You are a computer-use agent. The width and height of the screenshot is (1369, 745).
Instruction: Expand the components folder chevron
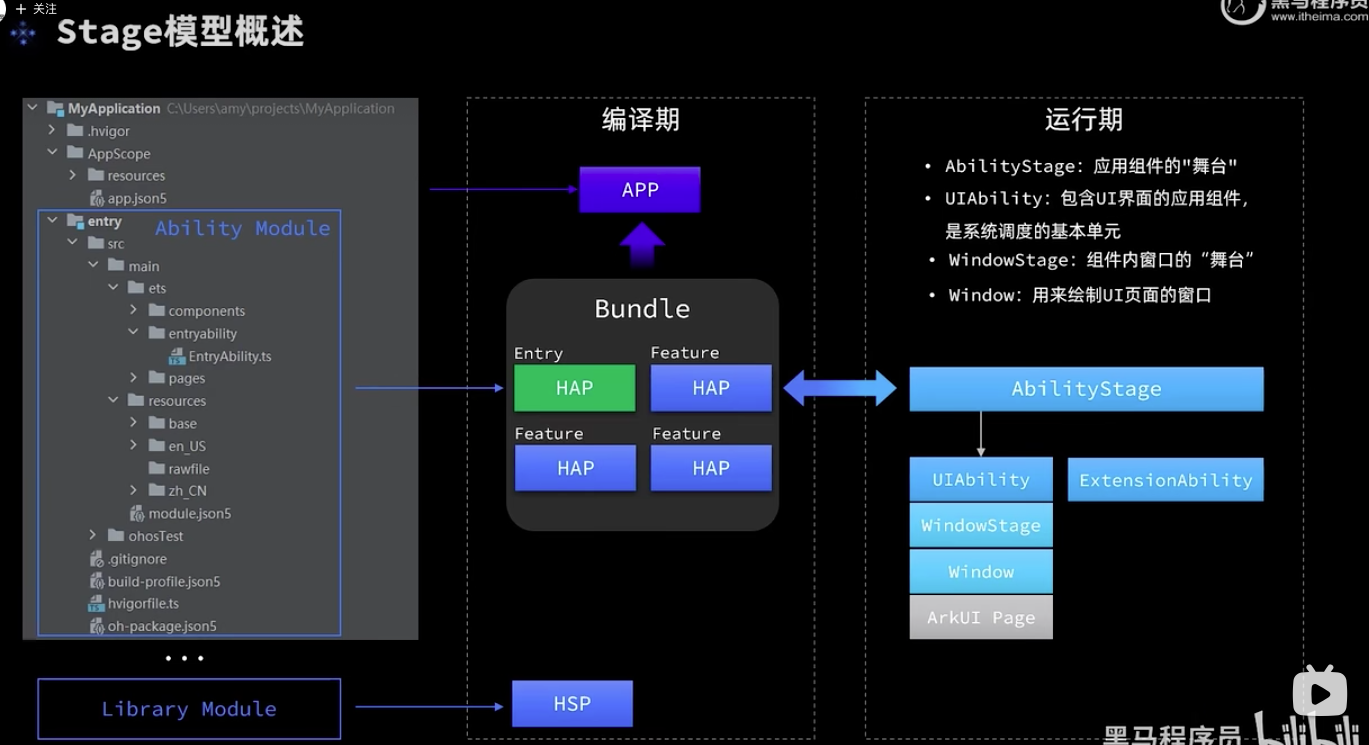[134, 311]
